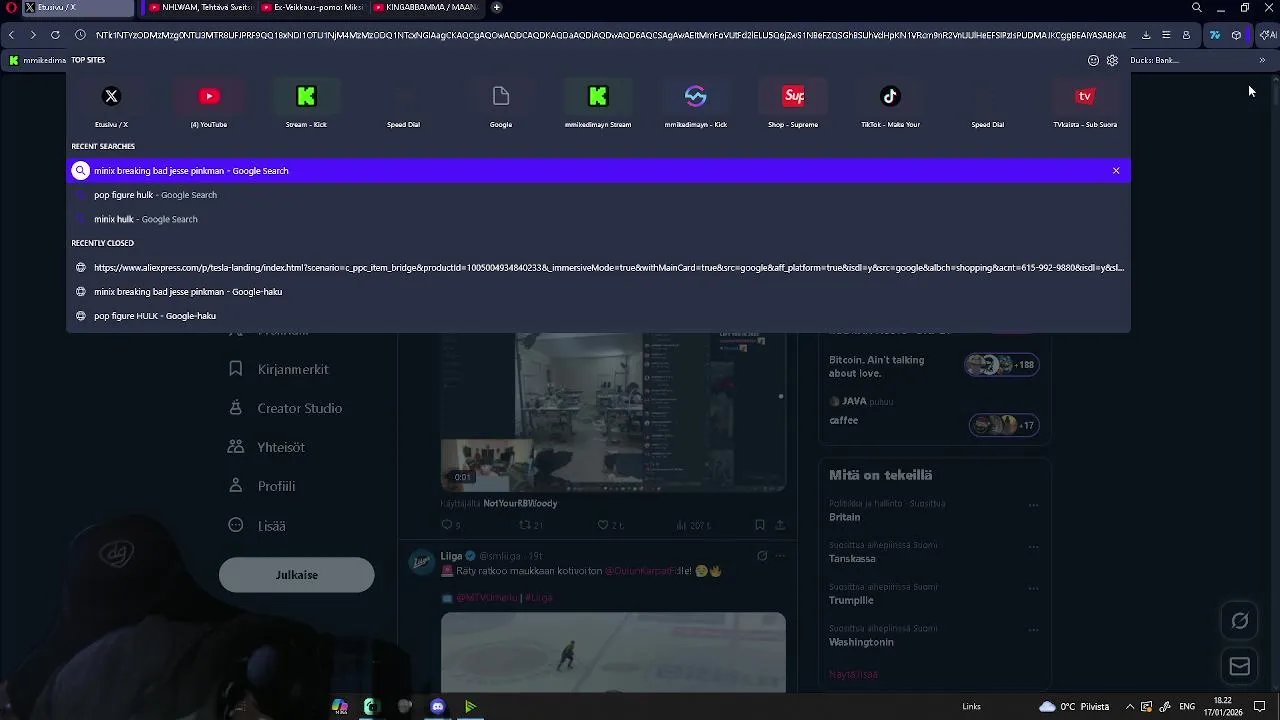The height and width of the screenshot is (720, 1280).
Task: Go forward with the browser forward arrow
Action: (33, 35)
